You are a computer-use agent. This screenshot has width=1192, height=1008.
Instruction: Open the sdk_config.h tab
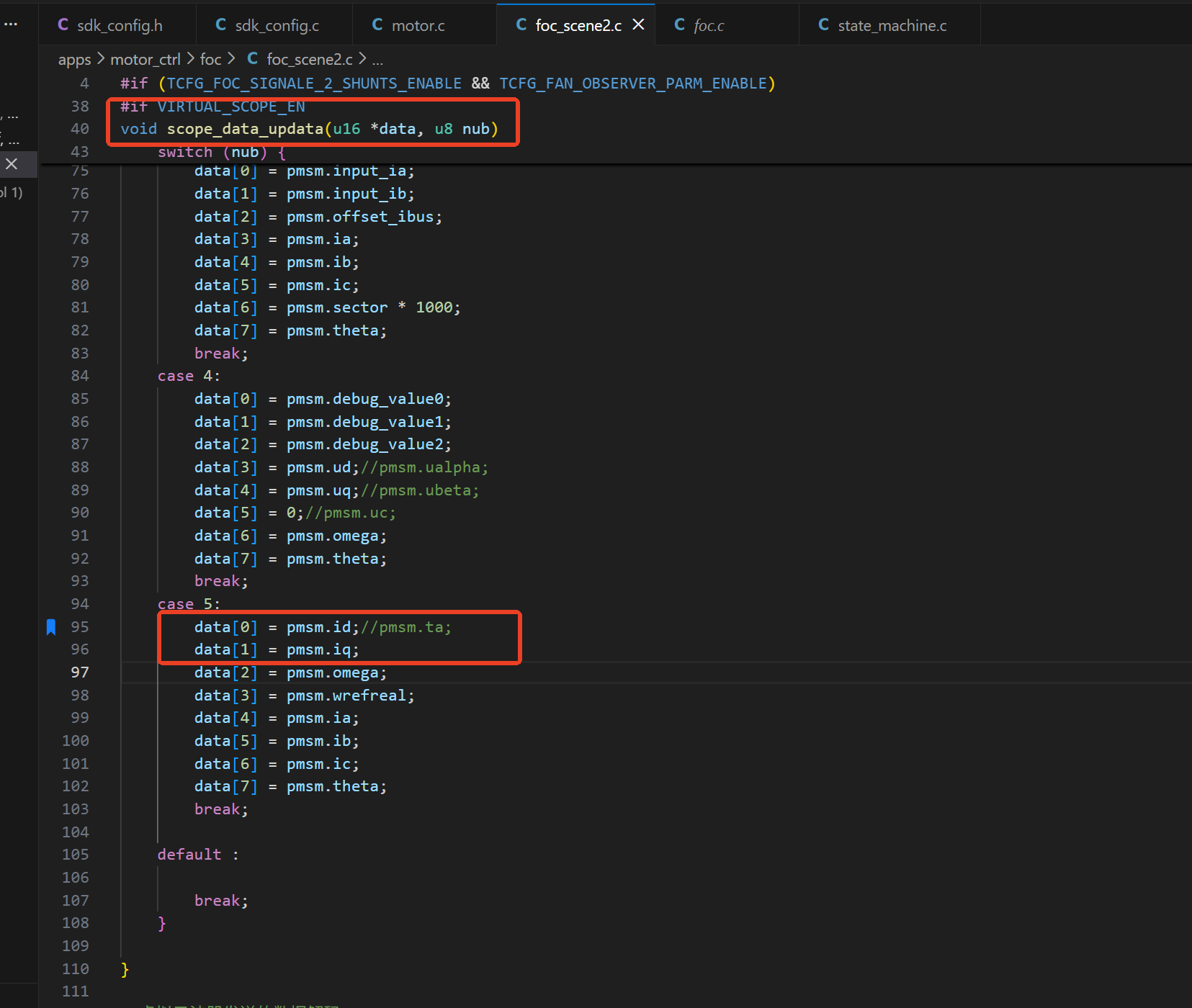pos(118,25)
